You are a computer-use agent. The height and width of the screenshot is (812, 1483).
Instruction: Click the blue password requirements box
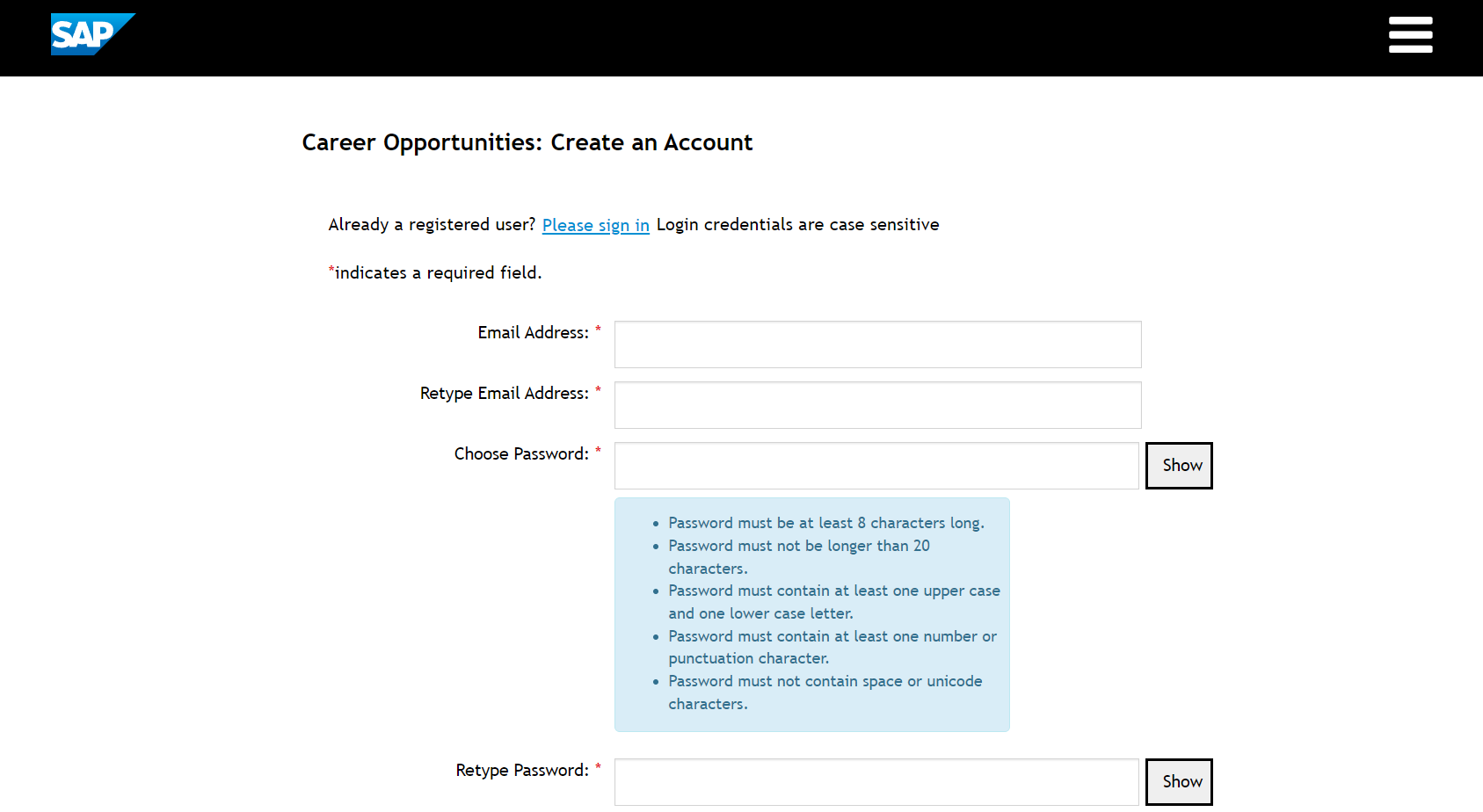click(x=811, y=614)
